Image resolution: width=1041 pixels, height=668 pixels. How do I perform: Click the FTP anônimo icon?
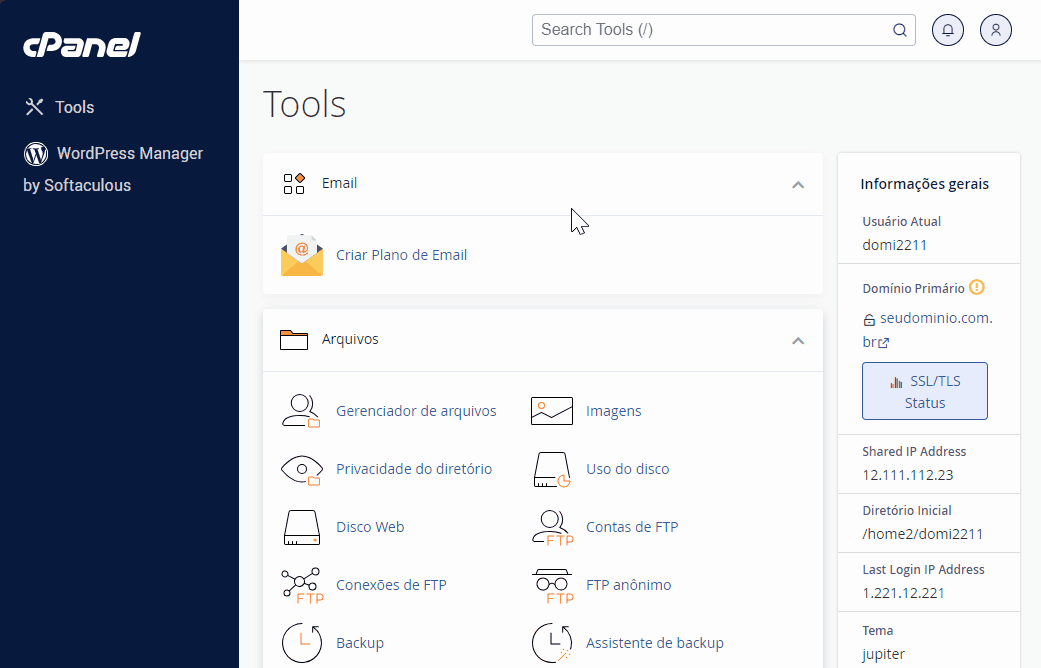(x=552, y=586)
